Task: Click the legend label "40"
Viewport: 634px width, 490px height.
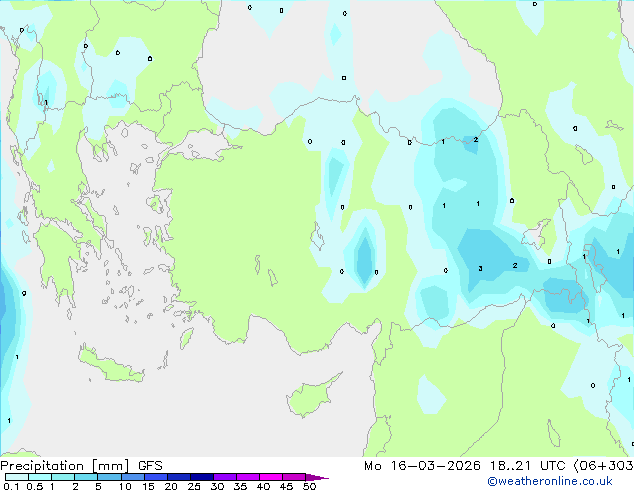Action: pos(263,486)
